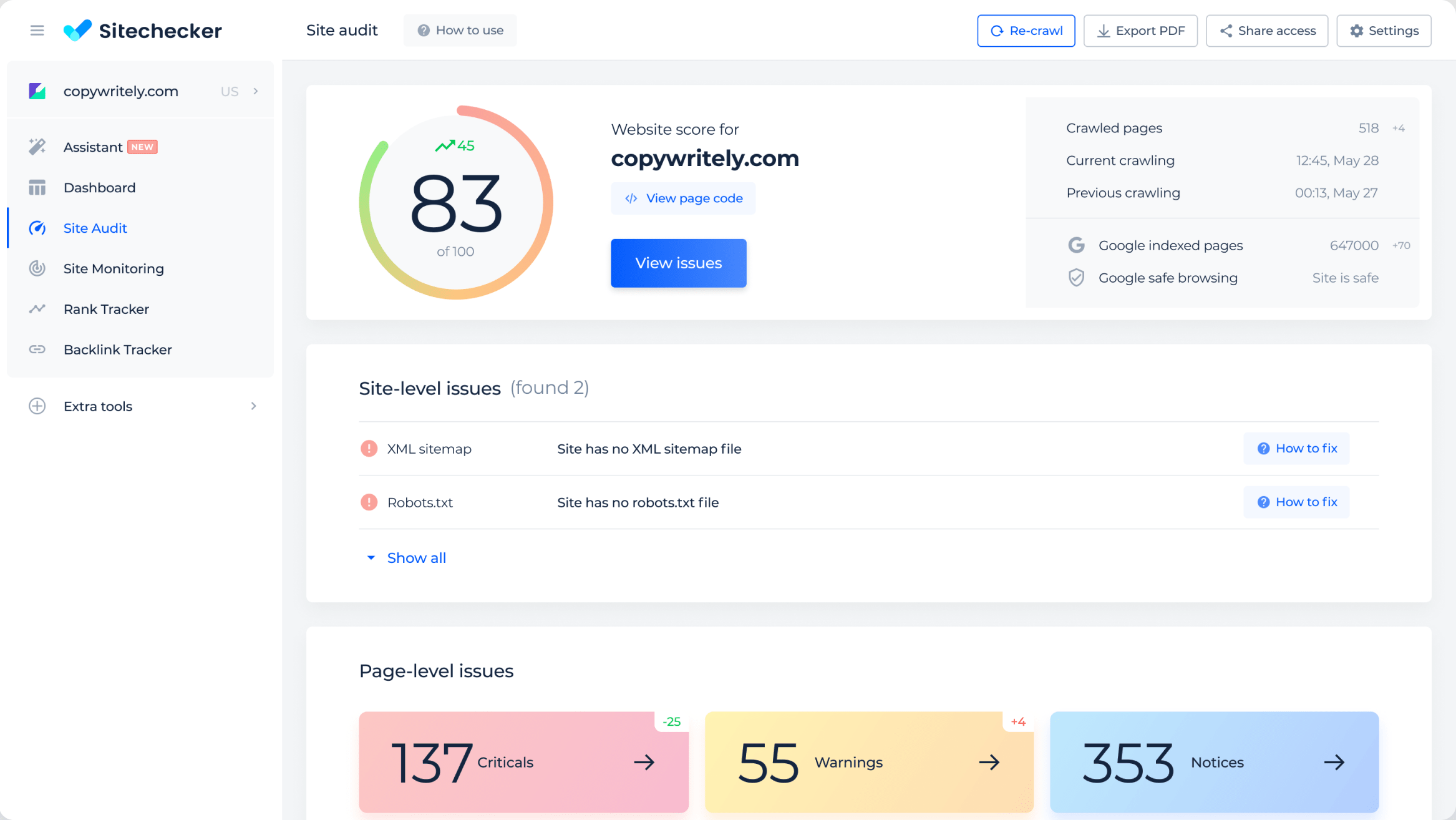Open the How to fix XML sitemap link

(x=1297, y=448)
